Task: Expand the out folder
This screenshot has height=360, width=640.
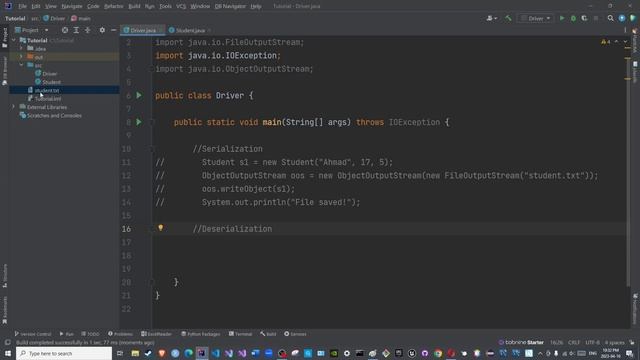Action: (x=21, y=57)
